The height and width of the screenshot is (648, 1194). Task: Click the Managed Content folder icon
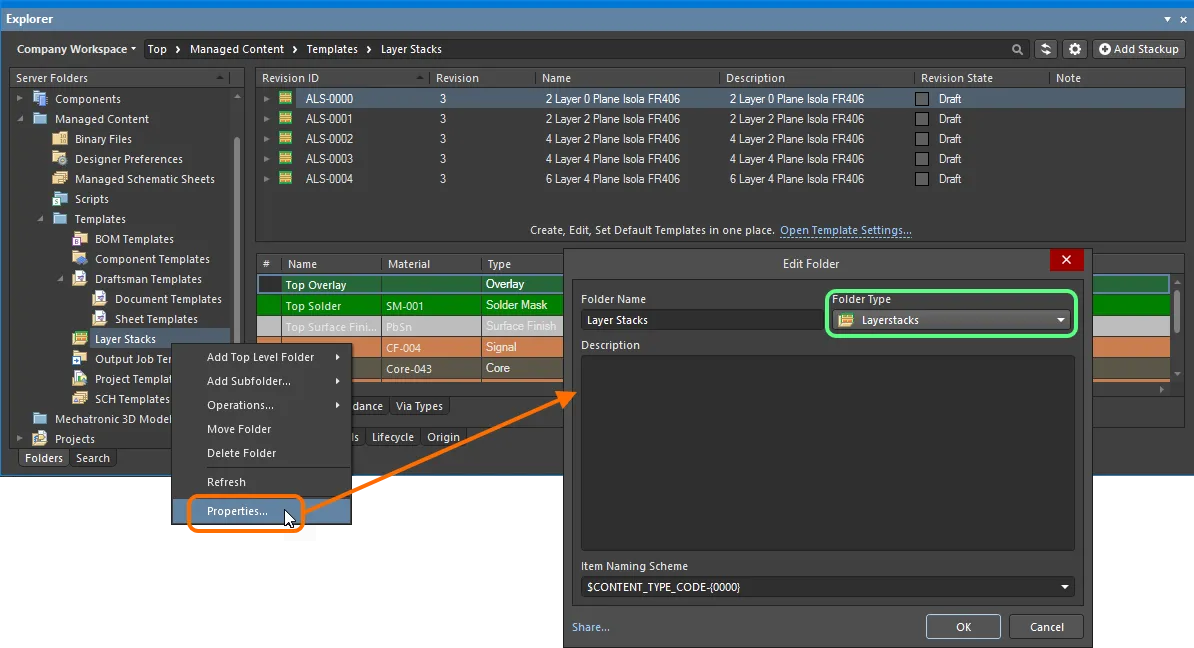click(x=40, y=119)
